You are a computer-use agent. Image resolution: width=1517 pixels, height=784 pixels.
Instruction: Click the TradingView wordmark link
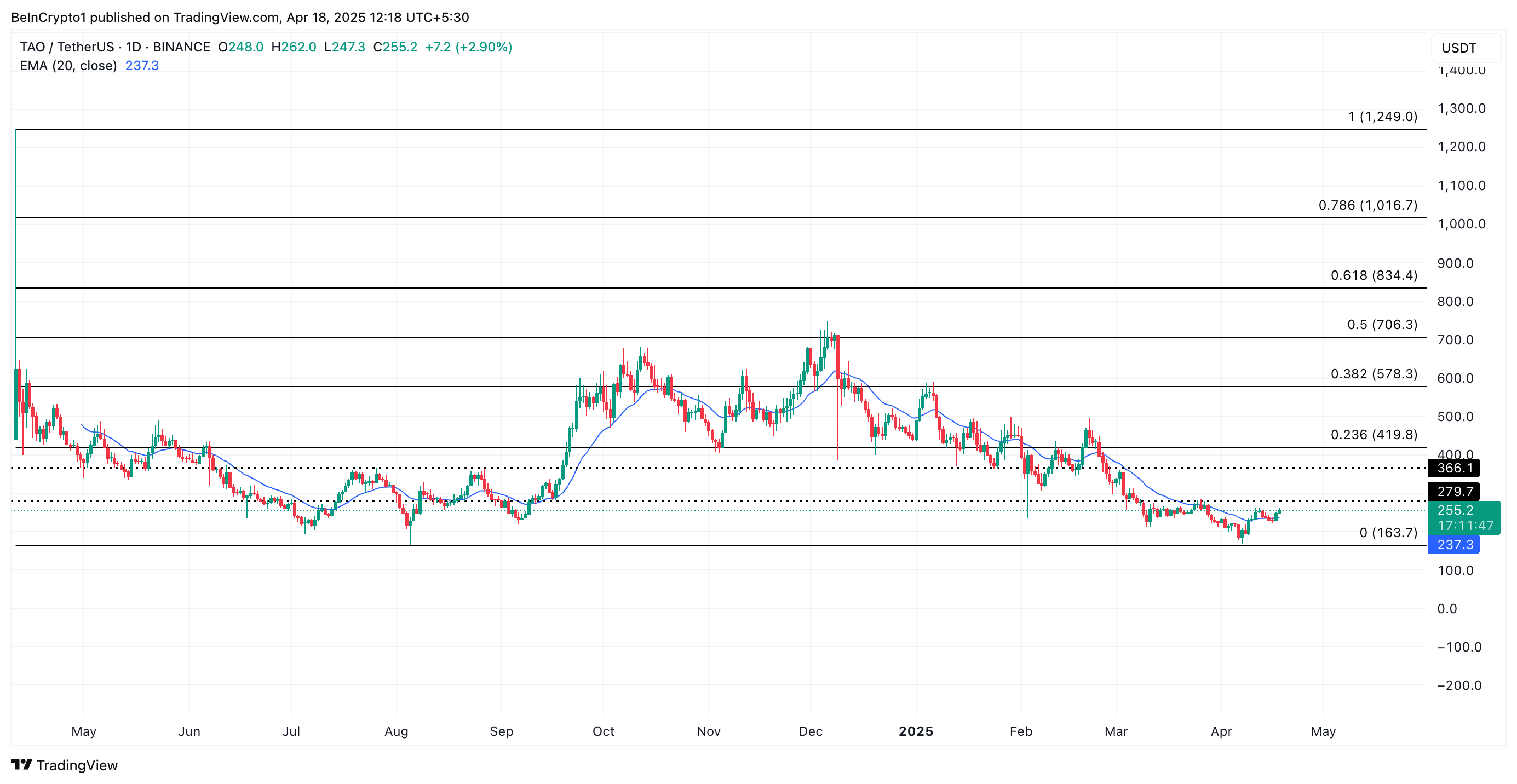point(77,765)
